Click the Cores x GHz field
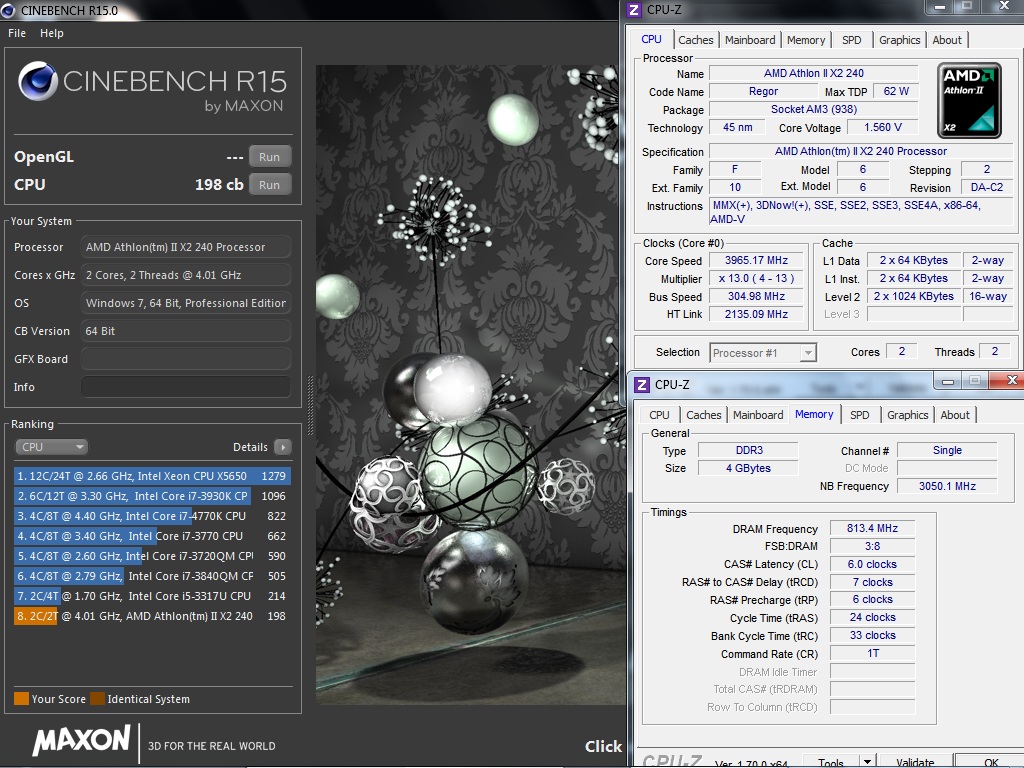This screenshot has width=1024, height=768. pyautogui.click(x=186, y=275)
